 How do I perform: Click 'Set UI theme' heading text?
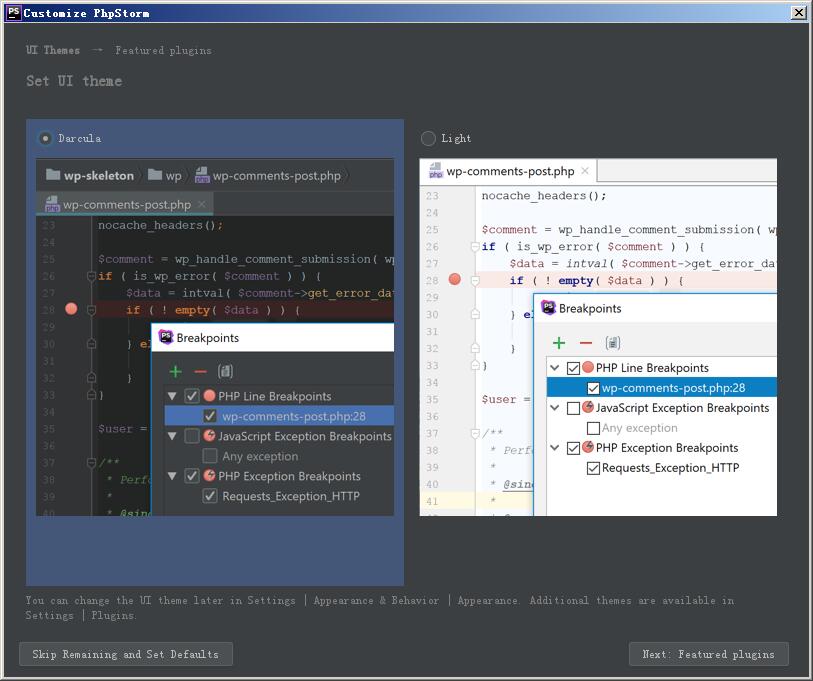coord(74,81)
